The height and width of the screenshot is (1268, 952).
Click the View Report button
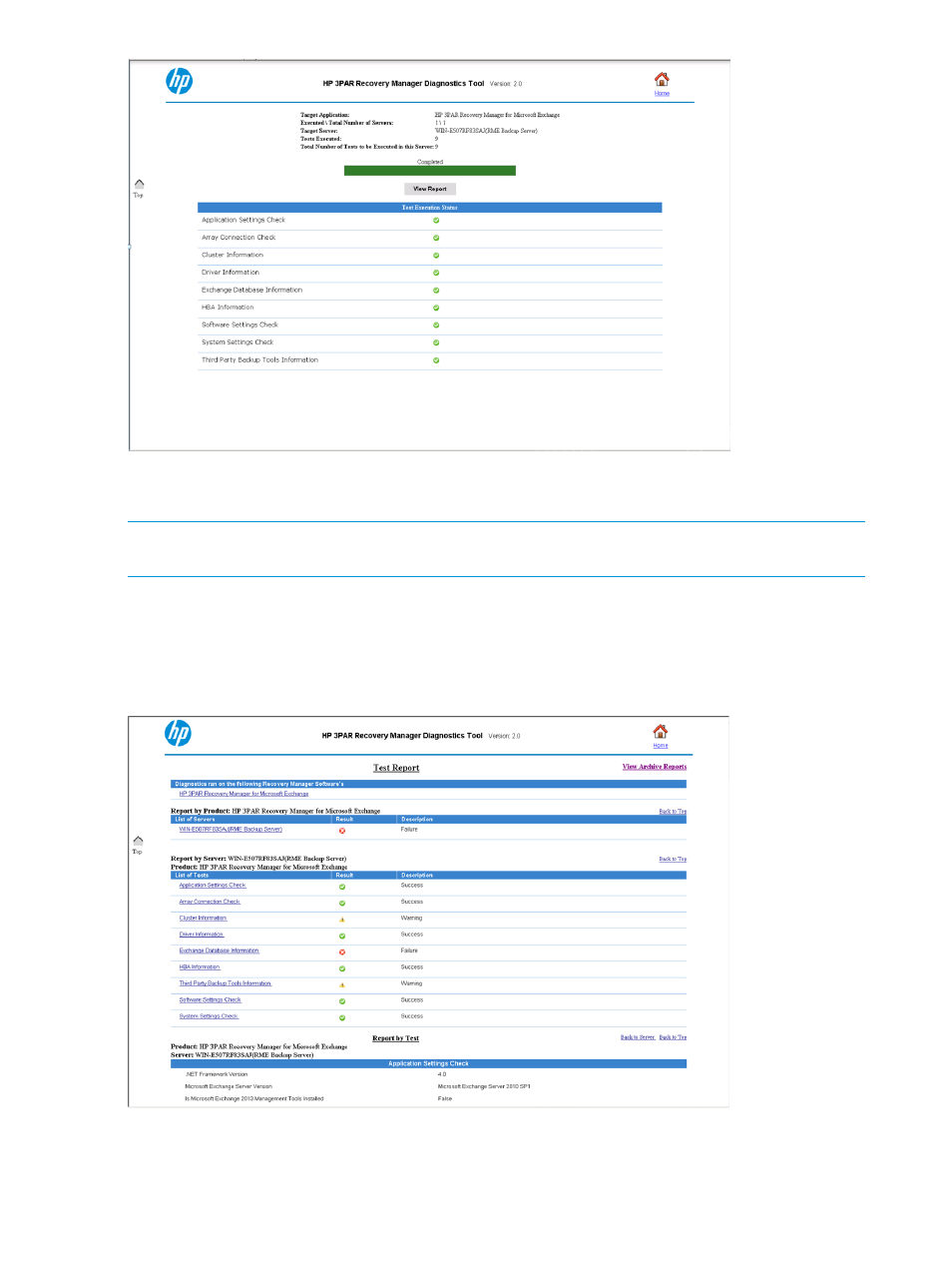tap(430, 189)
